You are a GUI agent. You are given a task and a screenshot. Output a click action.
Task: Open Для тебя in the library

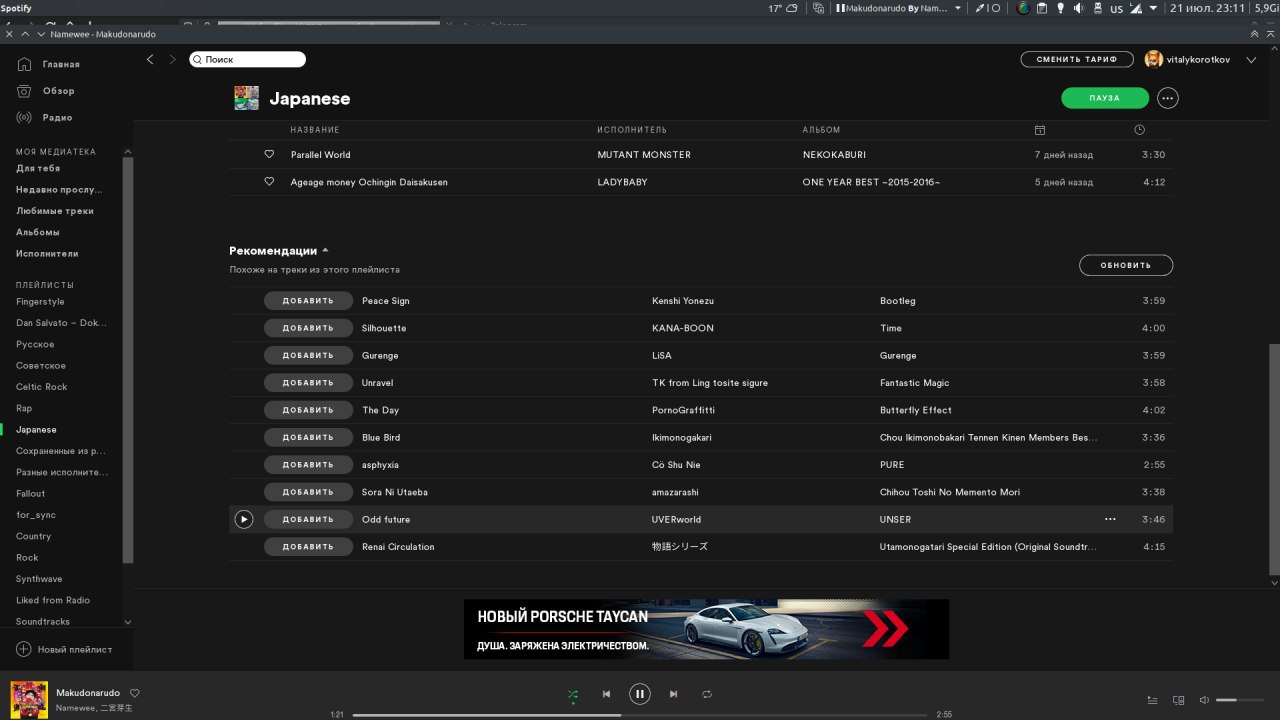(38, 169)
